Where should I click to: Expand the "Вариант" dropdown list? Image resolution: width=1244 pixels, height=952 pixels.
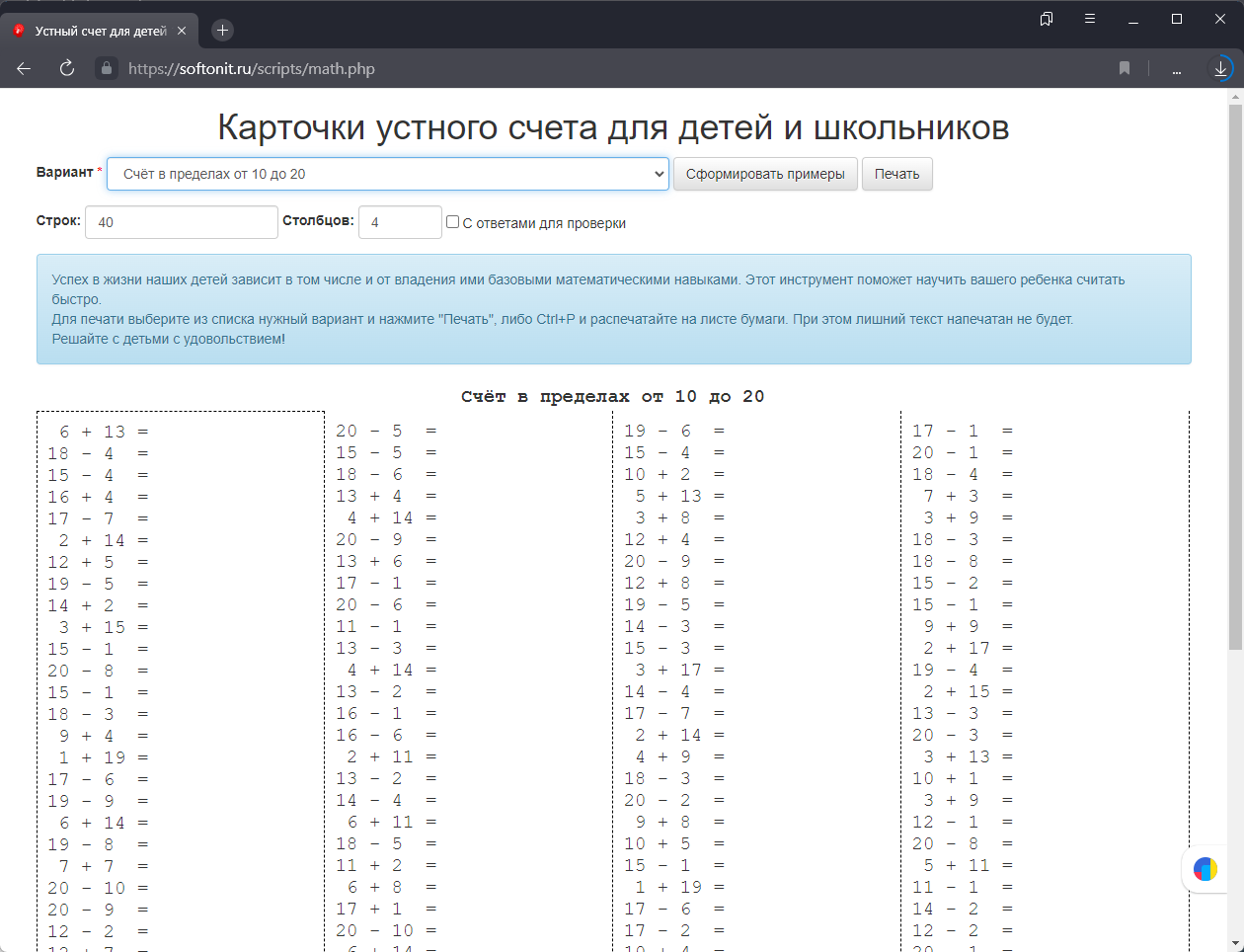pos(387,174)
